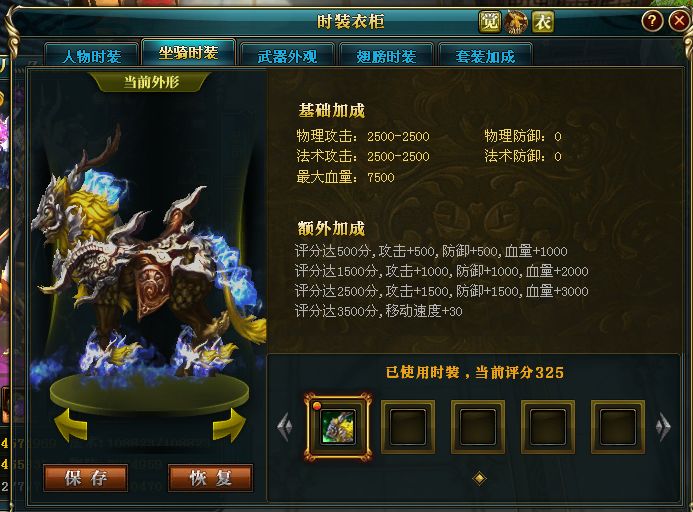This screenshot has height=512, width=693.
Task: Click the 衣 wardrobe icon
Action: [x=543, y=22]
